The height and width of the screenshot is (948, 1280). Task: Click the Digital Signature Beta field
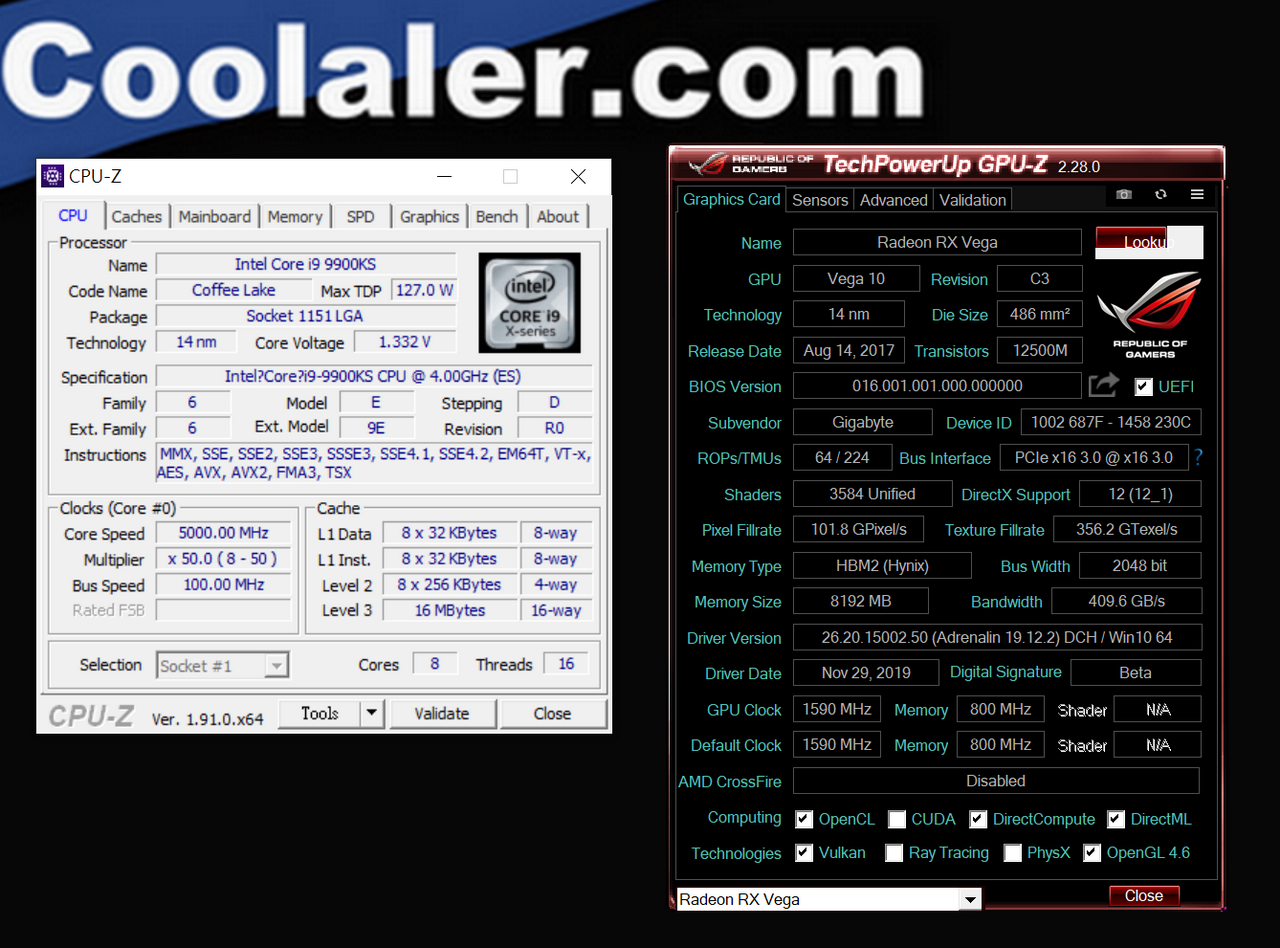pyautogui.click(x=1135, y=672)
